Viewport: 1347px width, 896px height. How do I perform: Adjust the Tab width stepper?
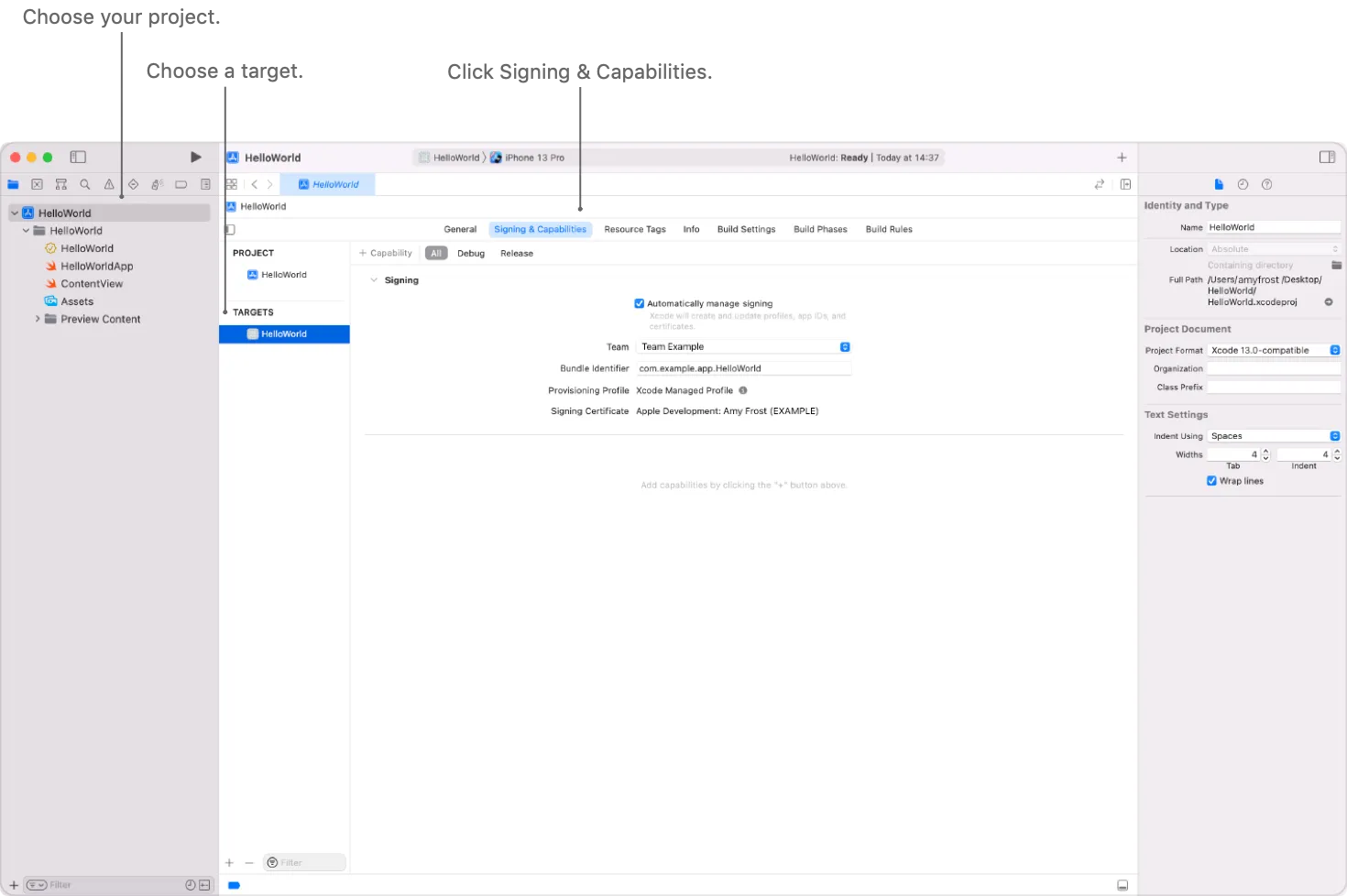pos(1265,454)
